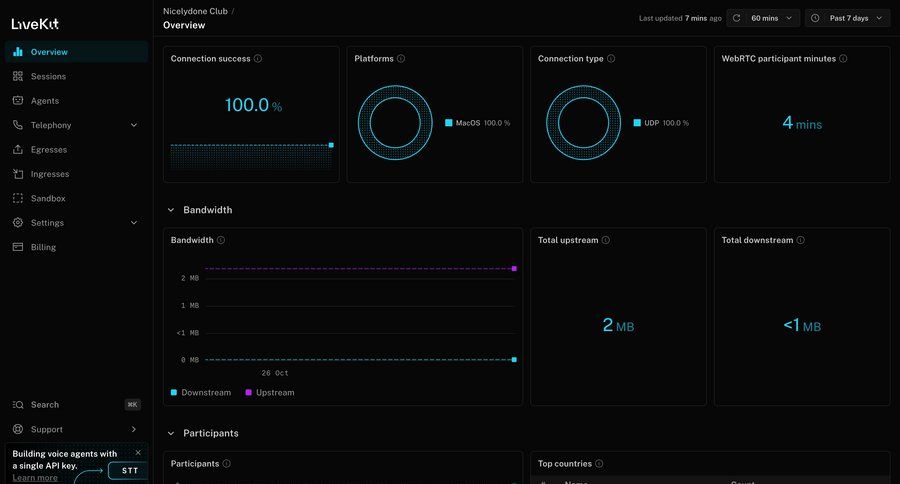Screen dimensions: 900x484
Task: Click info icon next to Bandwidth chart title
Action: coord(220,240)
